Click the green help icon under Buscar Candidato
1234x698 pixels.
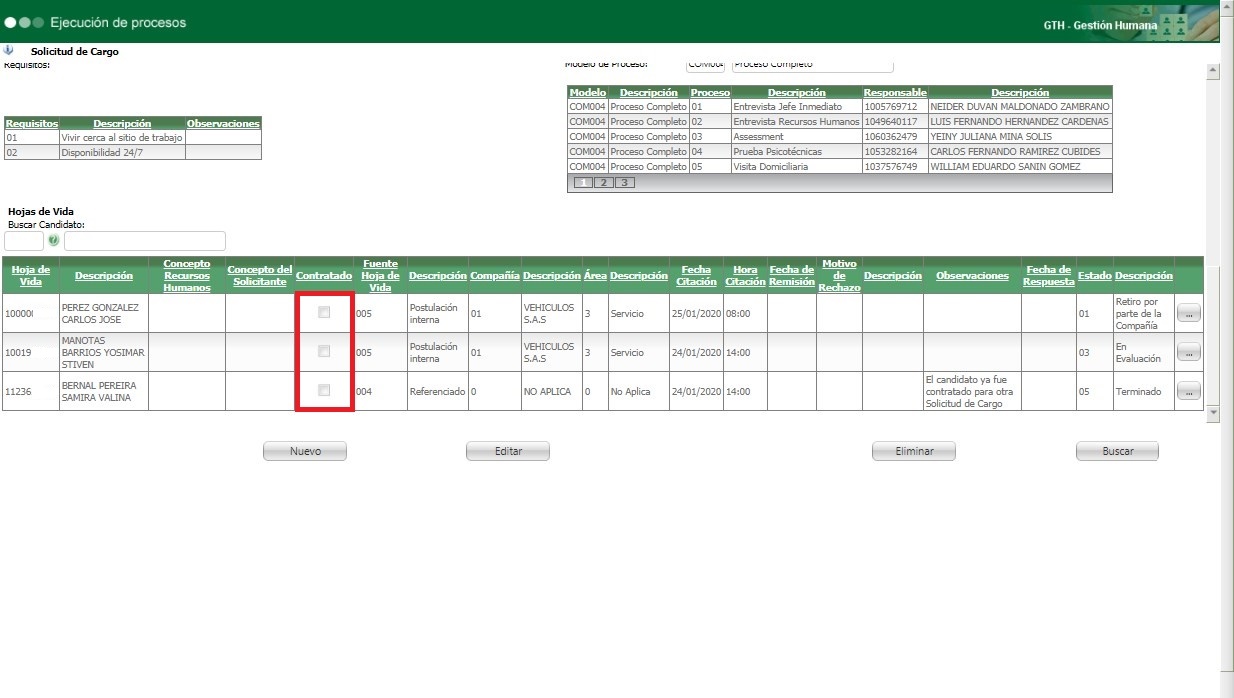tap(54, 241)
